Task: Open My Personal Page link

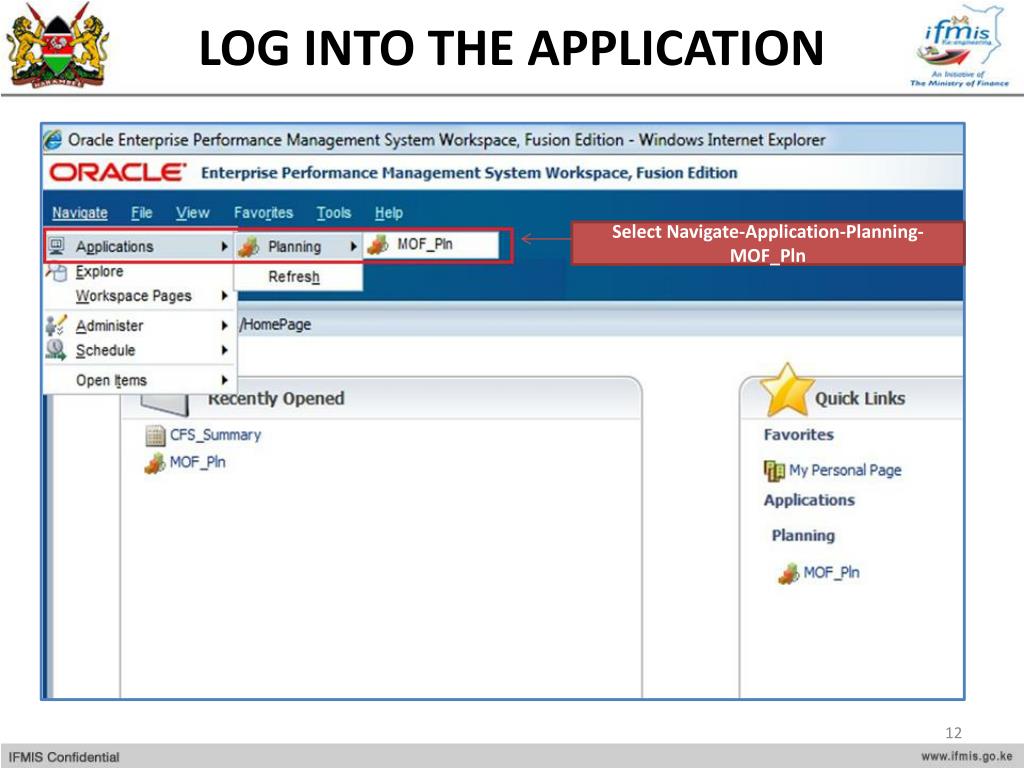Action: tap(845, 470)
